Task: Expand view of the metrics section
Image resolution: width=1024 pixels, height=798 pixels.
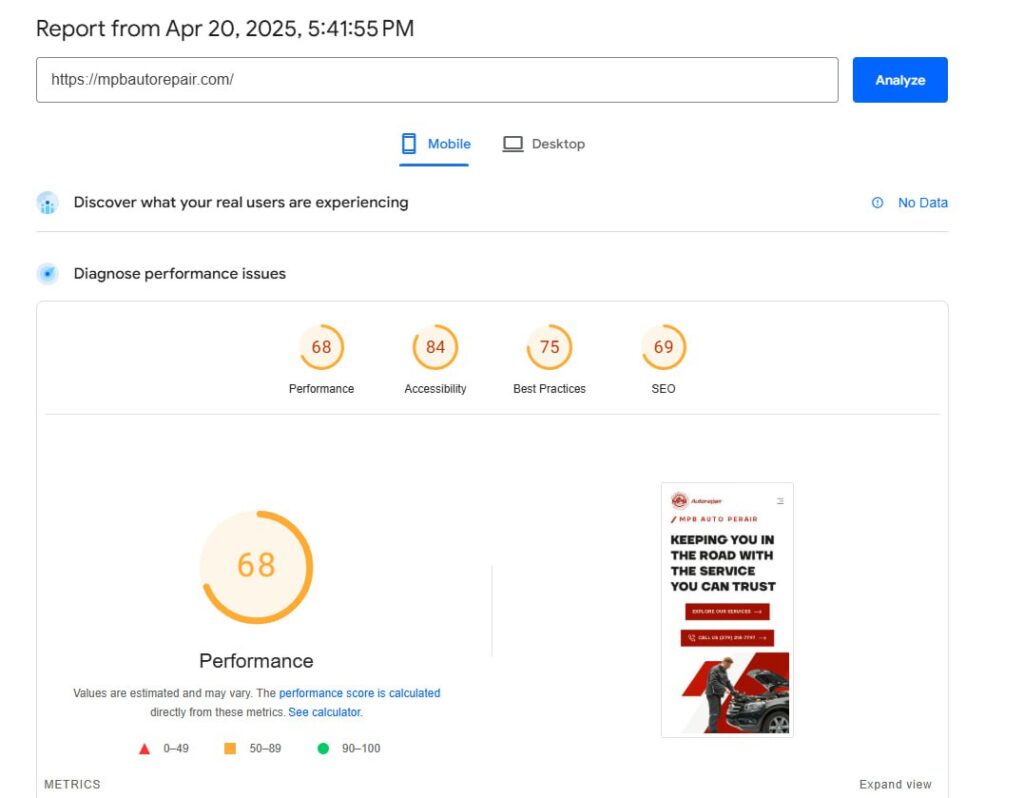Action: coord(895,785)
